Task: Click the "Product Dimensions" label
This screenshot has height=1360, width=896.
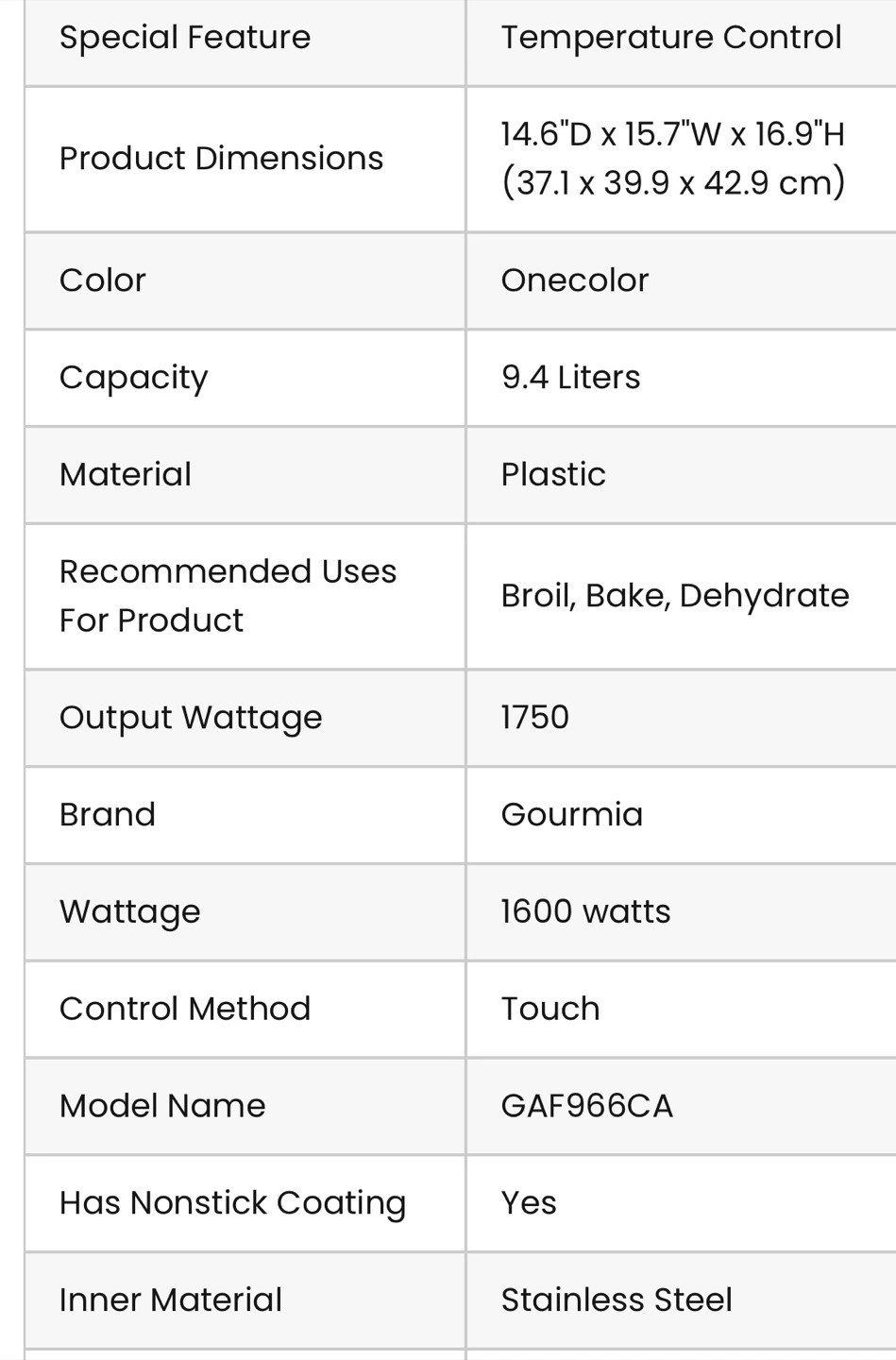Action: tap(221, 159)
